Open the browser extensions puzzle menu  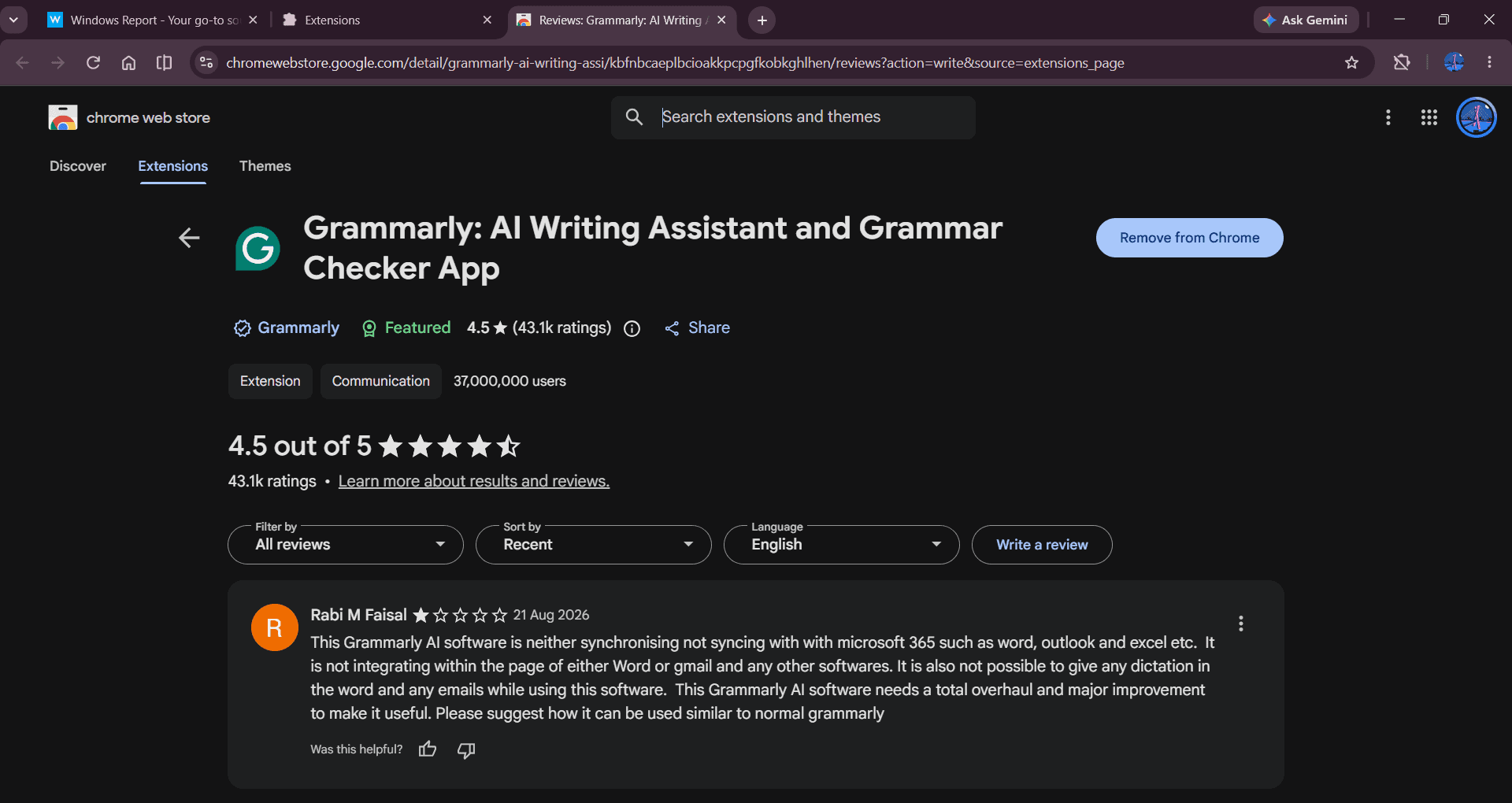[x=1402, y=62]
